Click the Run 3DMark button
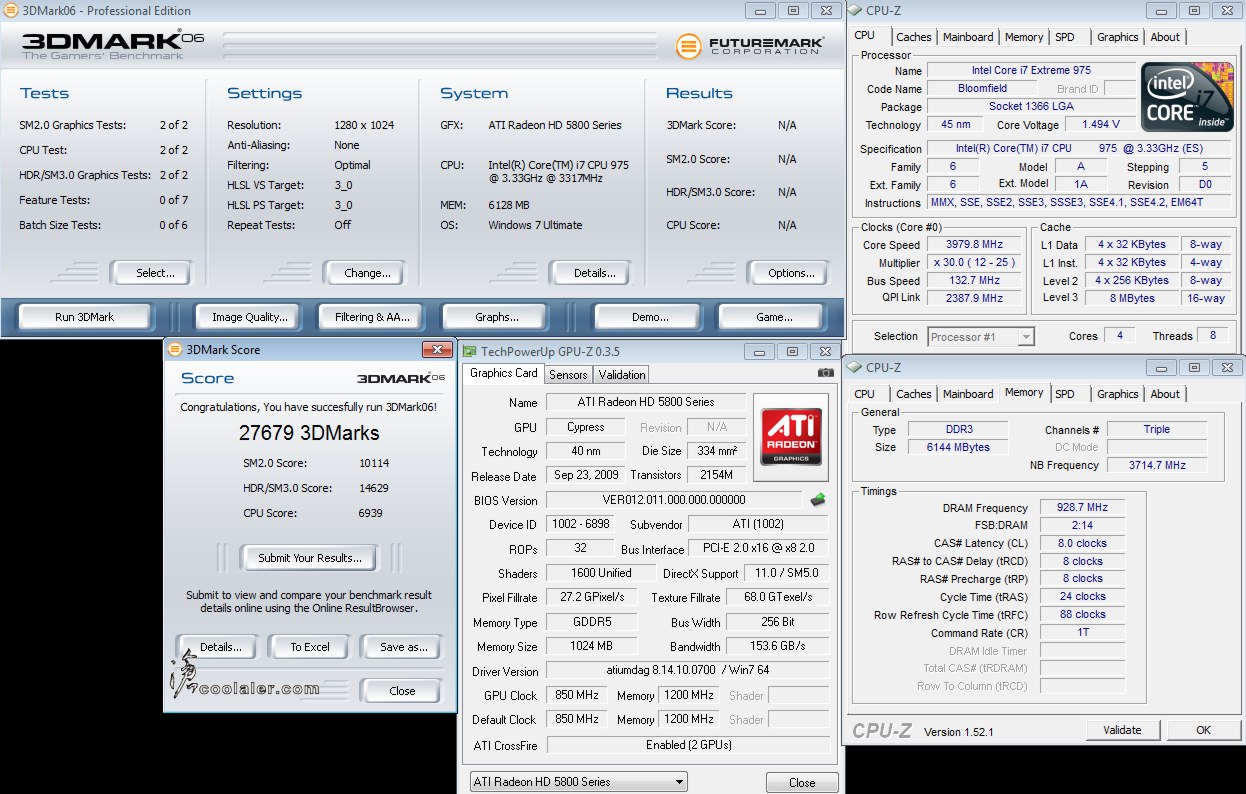 84,317
